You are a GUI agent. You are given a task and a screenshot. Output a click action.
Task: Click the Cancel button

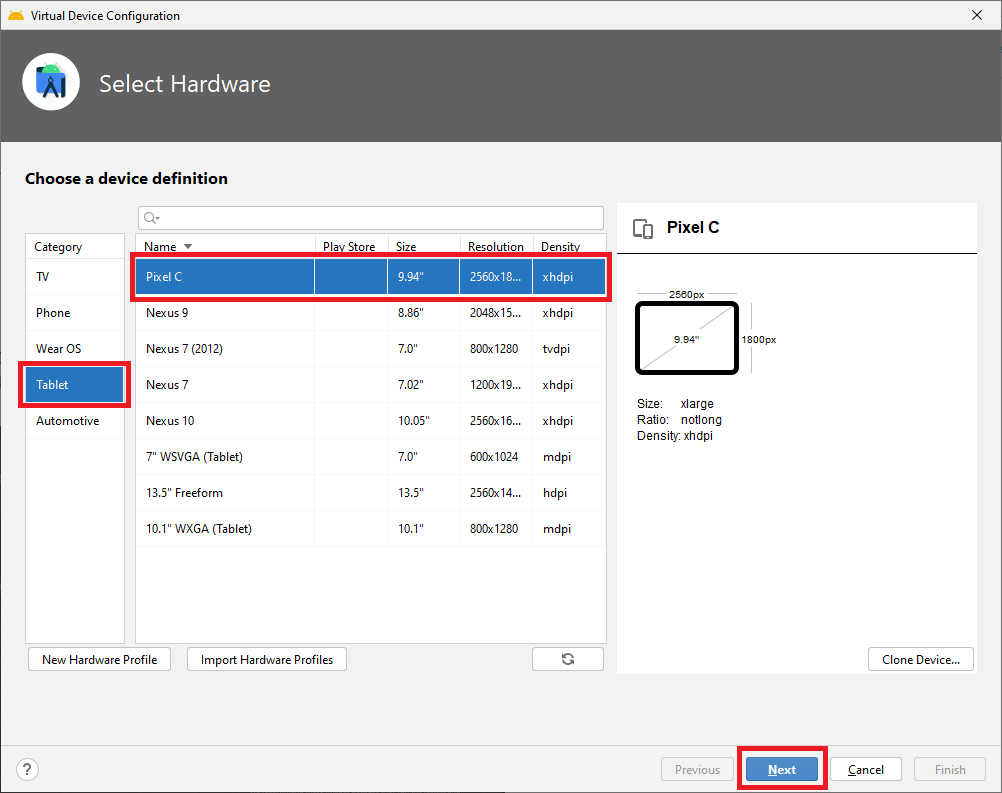(x=866, y=769)
